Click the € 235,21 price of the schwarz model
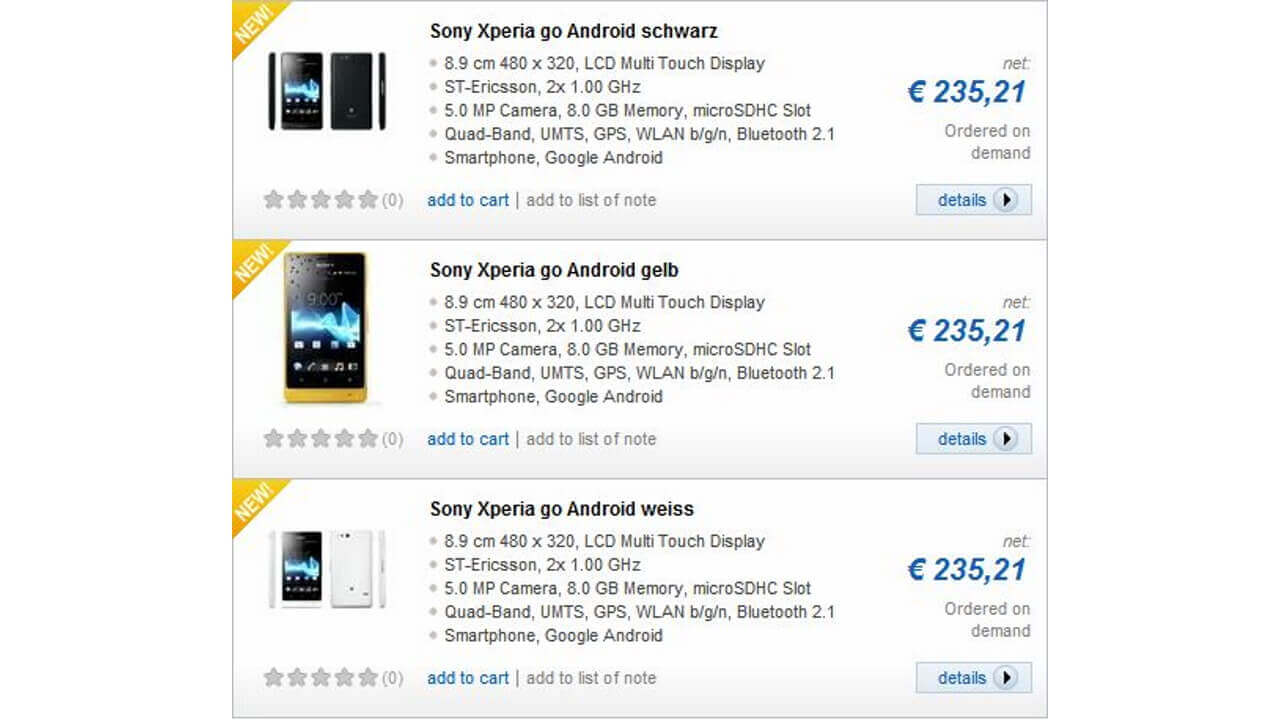The image size is (1280, 720). tap(965, 91)
